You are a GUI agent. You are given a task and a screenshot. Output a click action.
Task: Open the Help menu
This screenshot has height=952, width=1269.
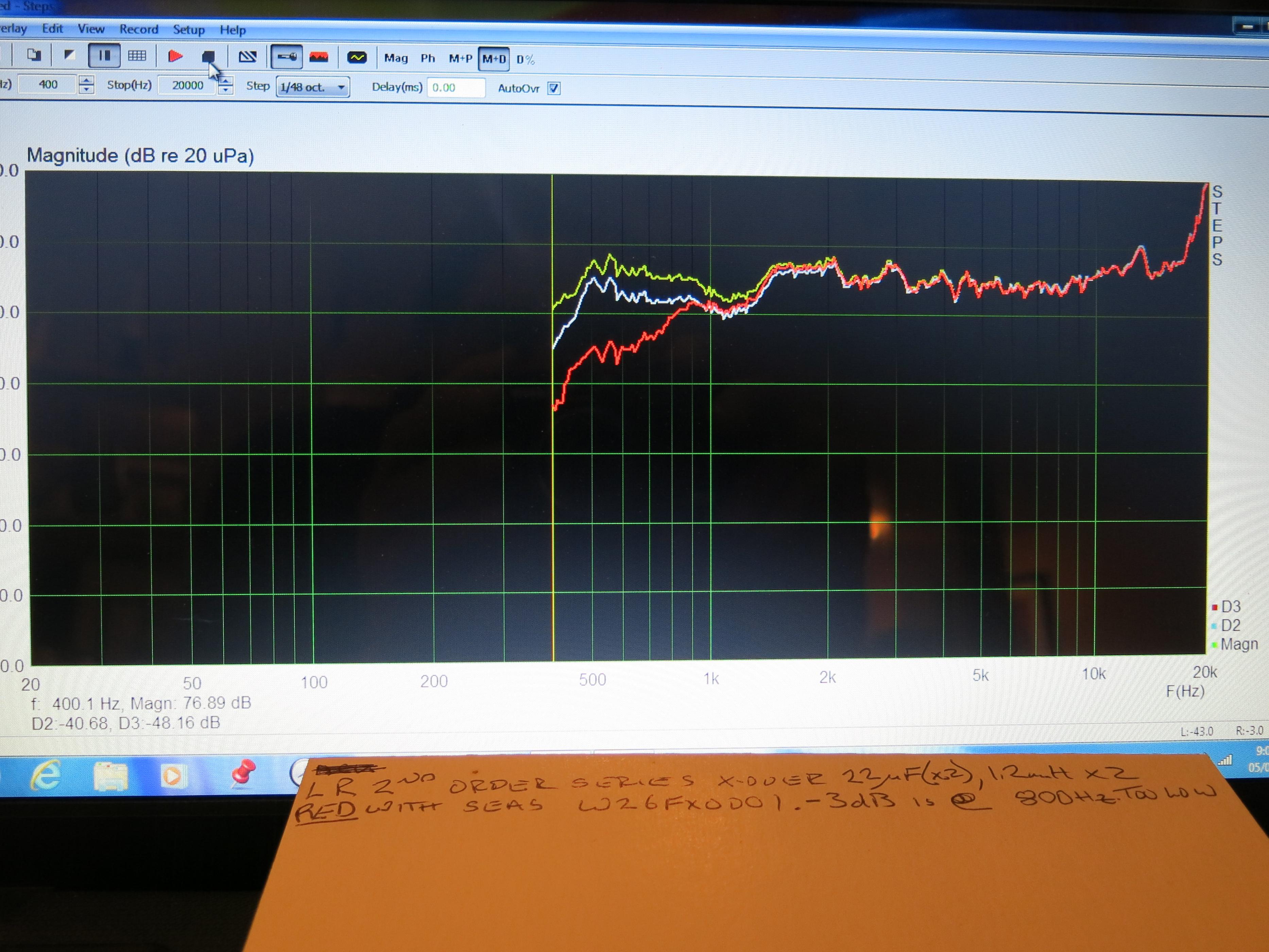coord(233,30)
